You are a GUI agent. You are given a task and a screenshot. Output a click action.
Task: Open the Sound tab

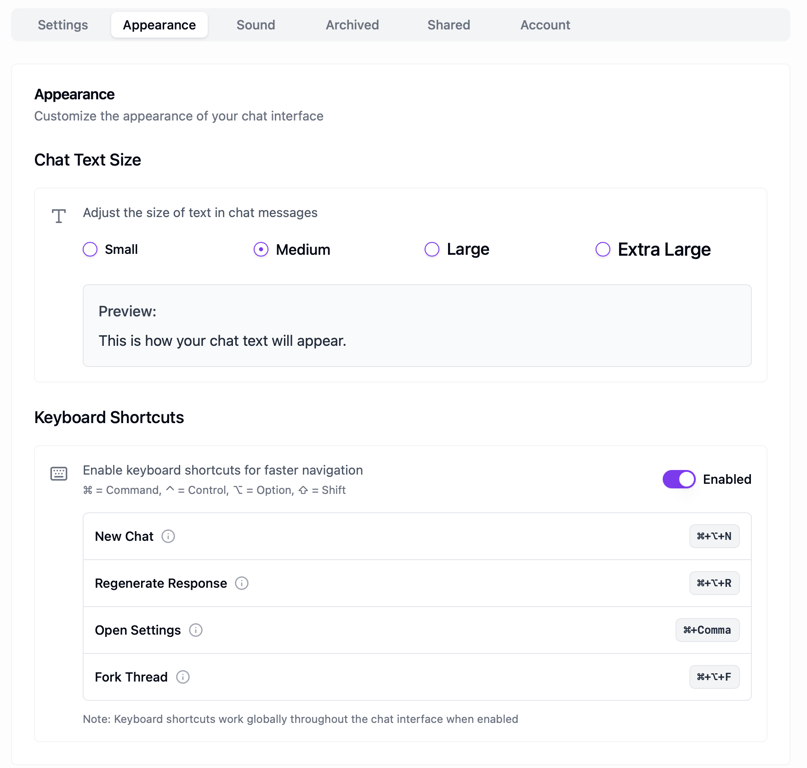coord(256,25)
